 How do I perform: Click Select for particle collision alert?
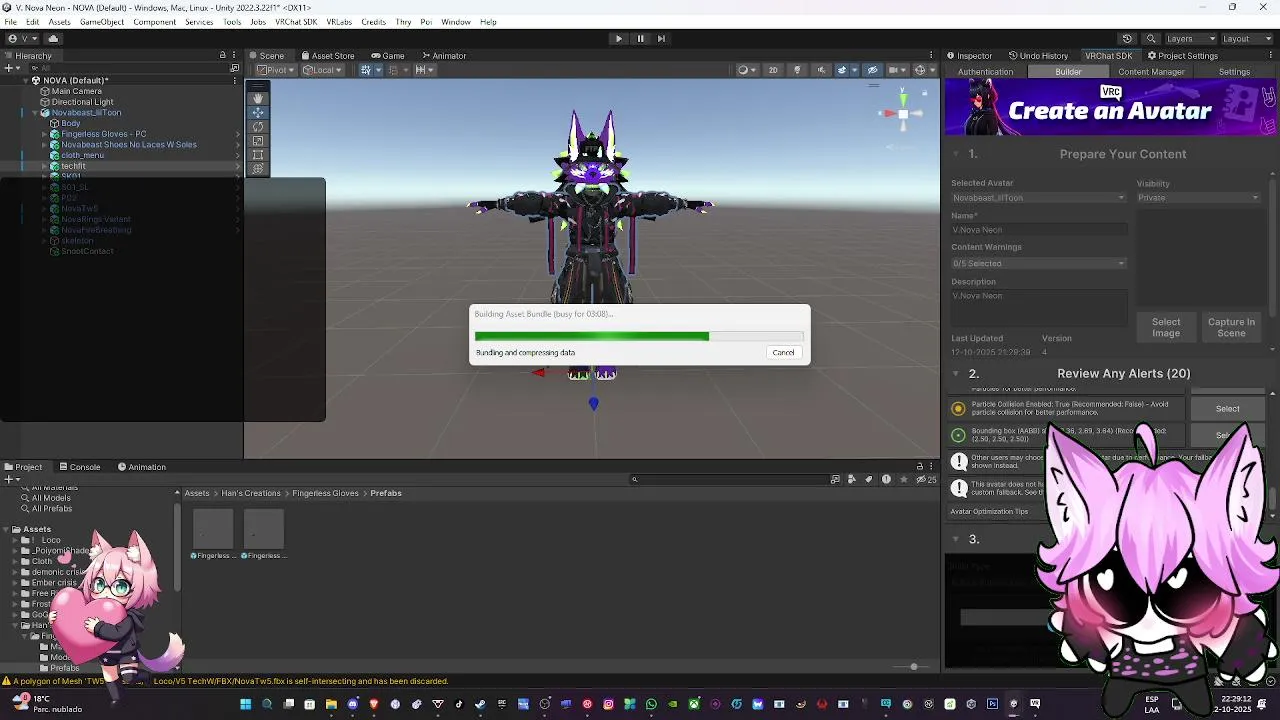(1228, 408)
